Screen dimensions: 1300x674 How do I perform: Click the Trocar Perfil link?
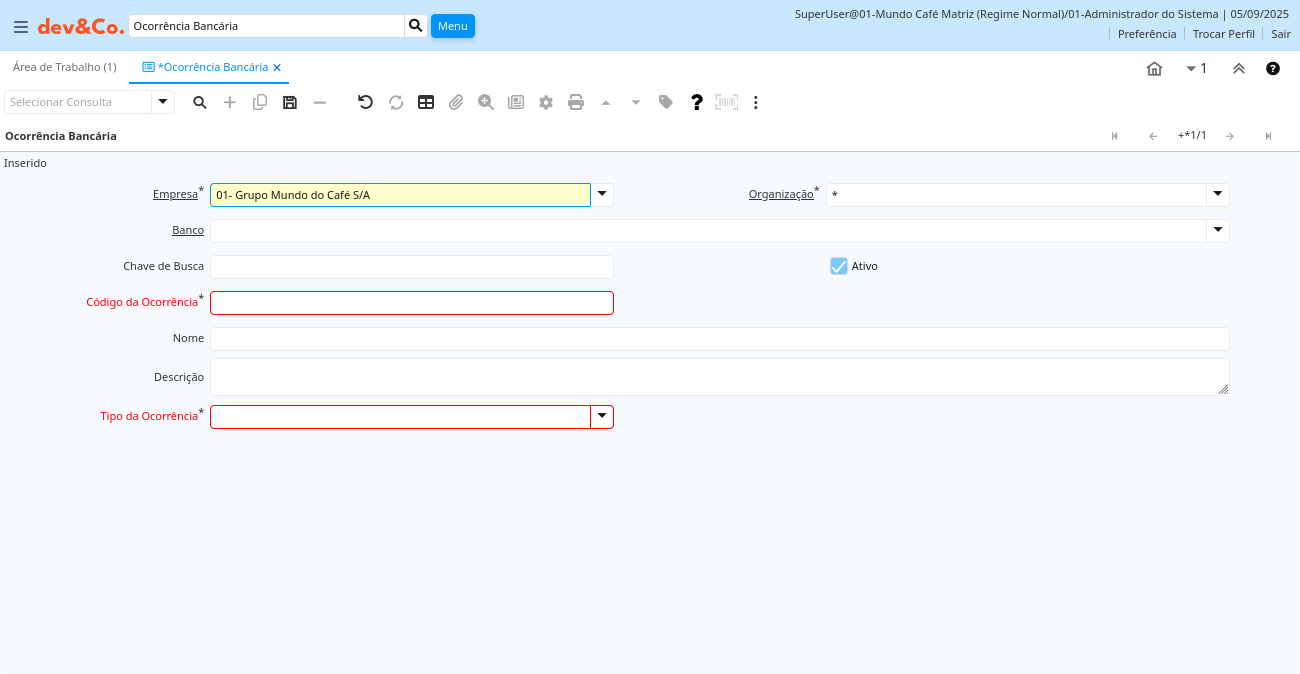pyautogui.click(x=1223, y=34)
